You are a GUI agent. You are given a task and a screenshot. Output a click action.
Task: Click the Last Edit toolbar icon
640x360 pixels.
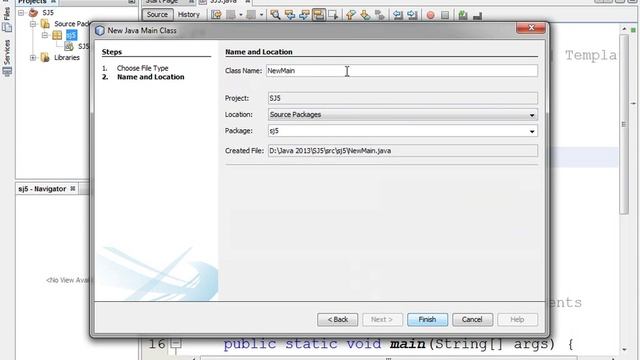216,15
